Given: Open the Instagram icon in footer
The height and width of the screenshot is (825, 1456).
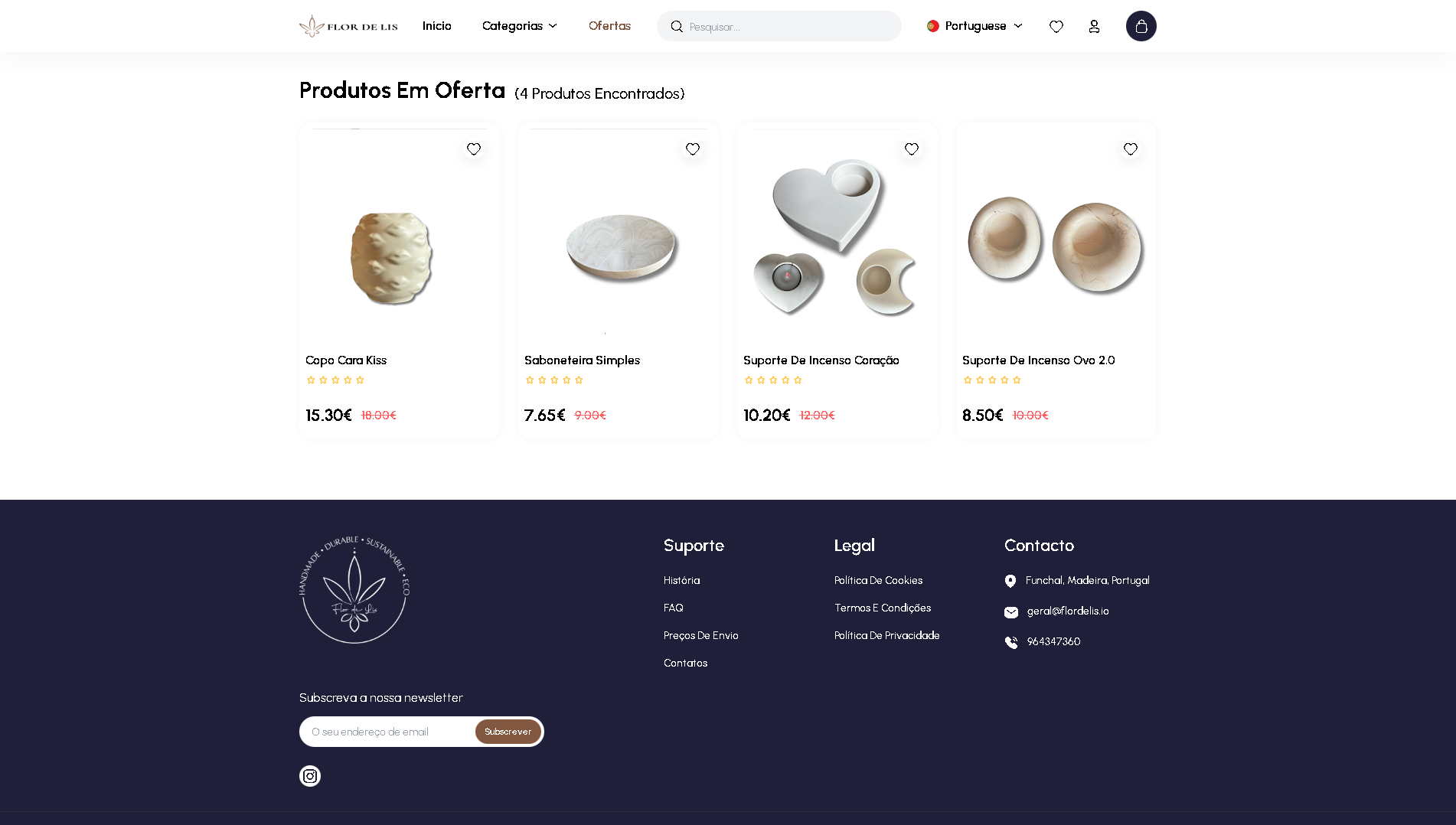Looking at the screenshot, I should coord(309,775).
